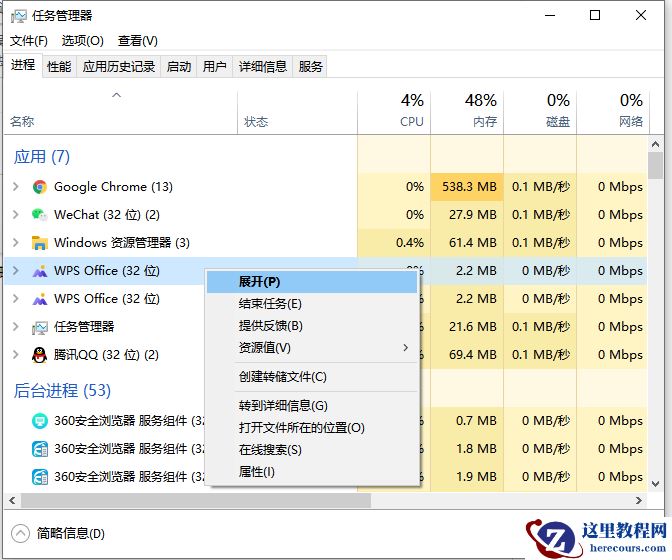Choose 提供反馈(B) in the context menu
Screen dimensions: 672x560
(x=312, y=326)
